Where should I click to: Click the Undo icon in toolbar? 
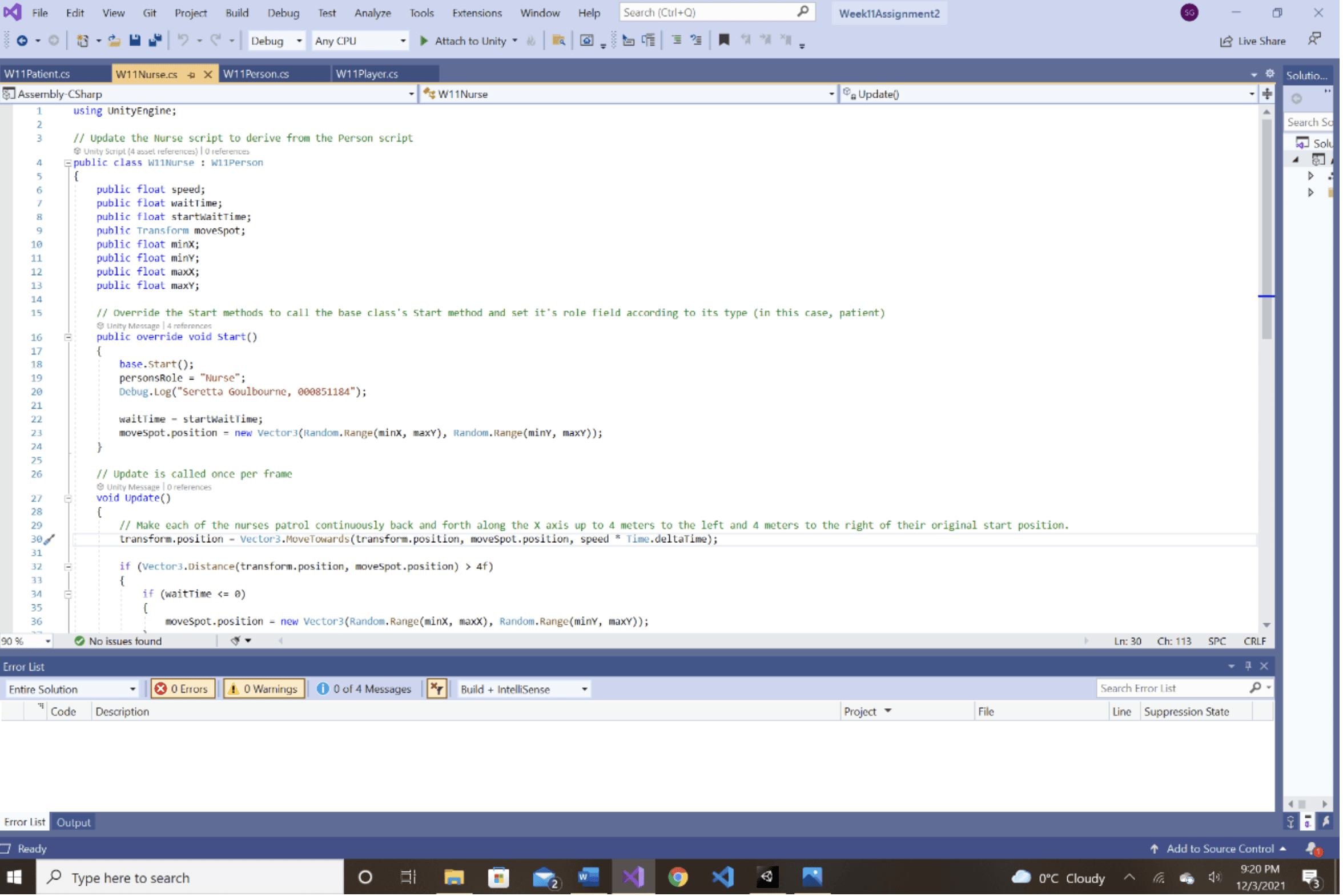pos(183,41)
